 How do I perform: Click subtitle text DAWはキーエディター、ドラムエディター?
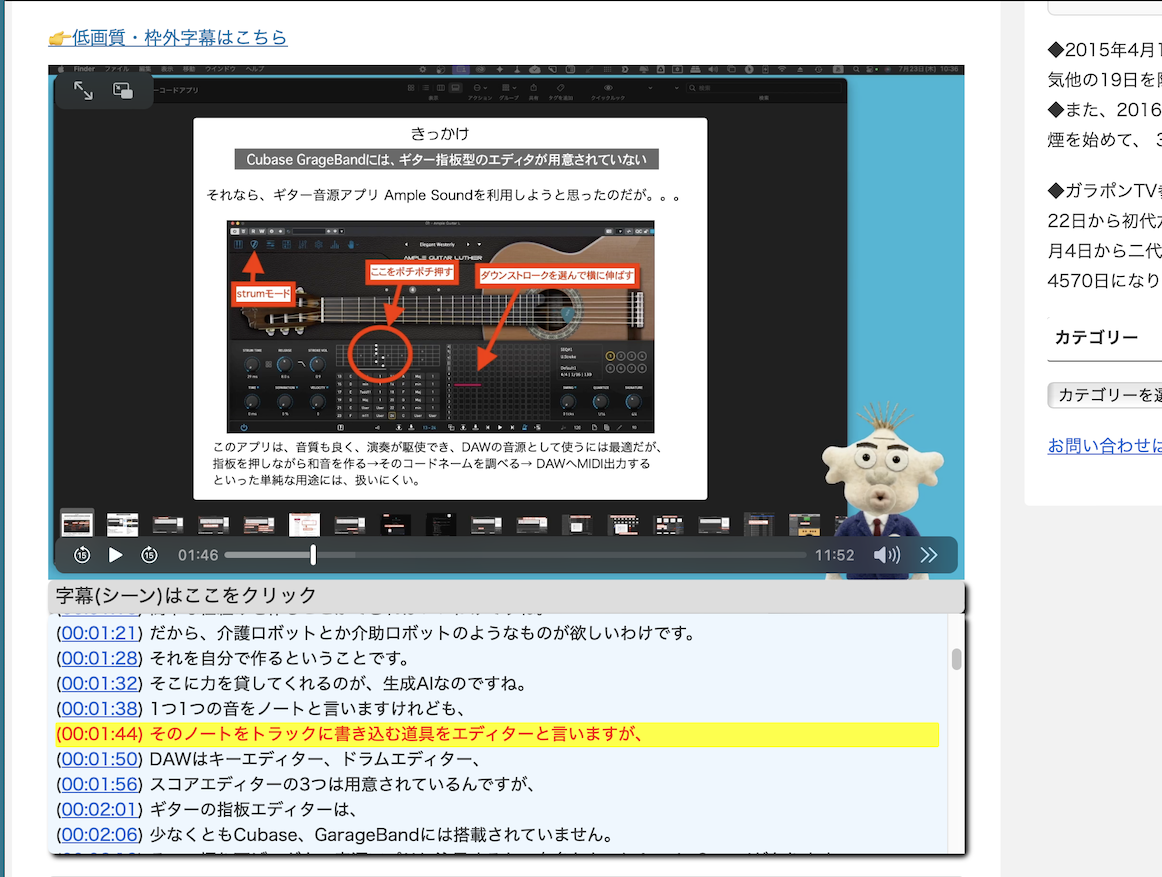[x=315, y=759]
